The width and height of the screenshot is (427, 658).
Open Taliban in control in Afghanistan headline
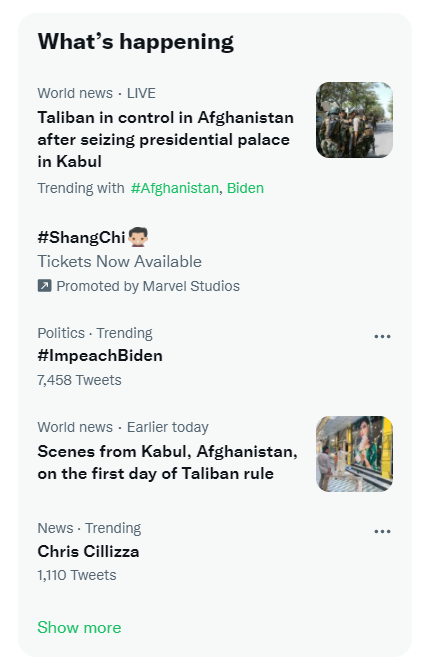(165, 139)
